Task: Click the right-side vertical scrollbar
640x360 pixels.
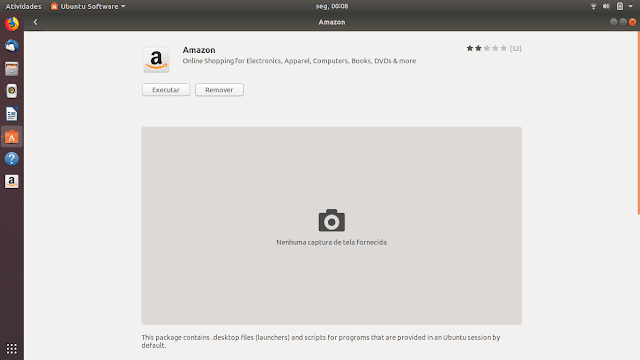Action: click(x=638, y=122)
